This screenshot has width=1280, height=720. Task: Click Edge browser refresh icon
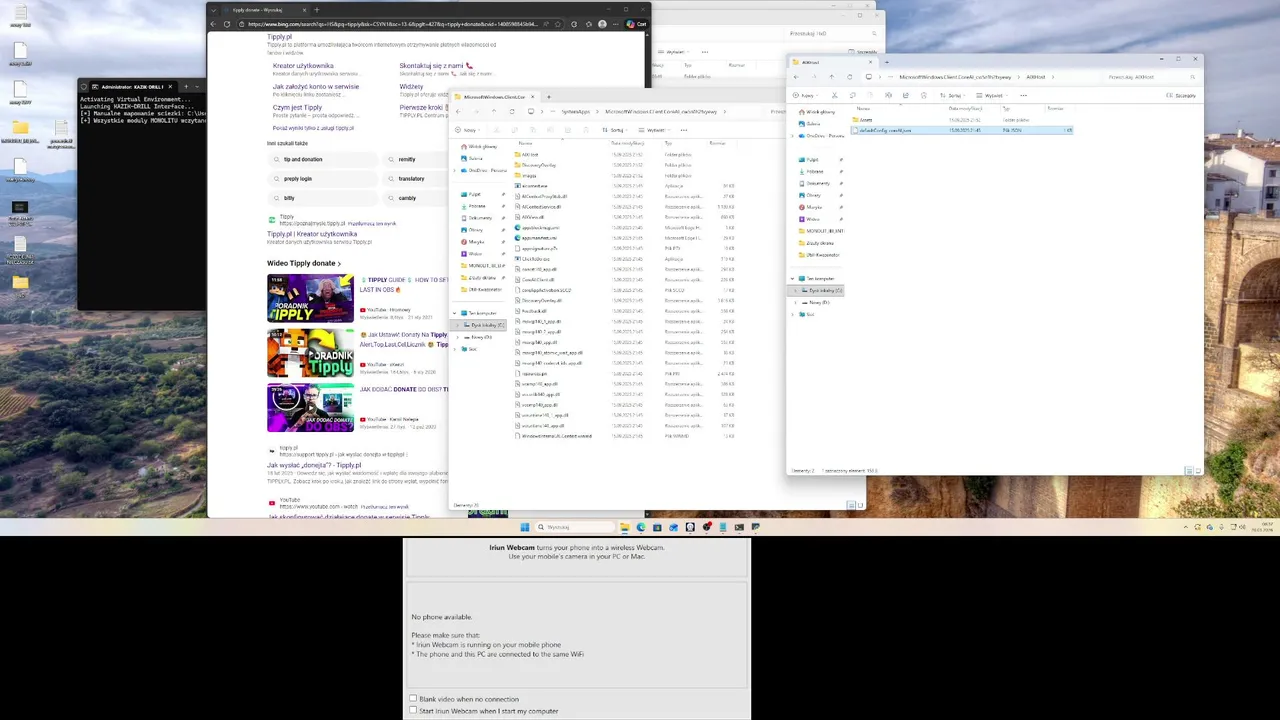click(x=227, y=24)
